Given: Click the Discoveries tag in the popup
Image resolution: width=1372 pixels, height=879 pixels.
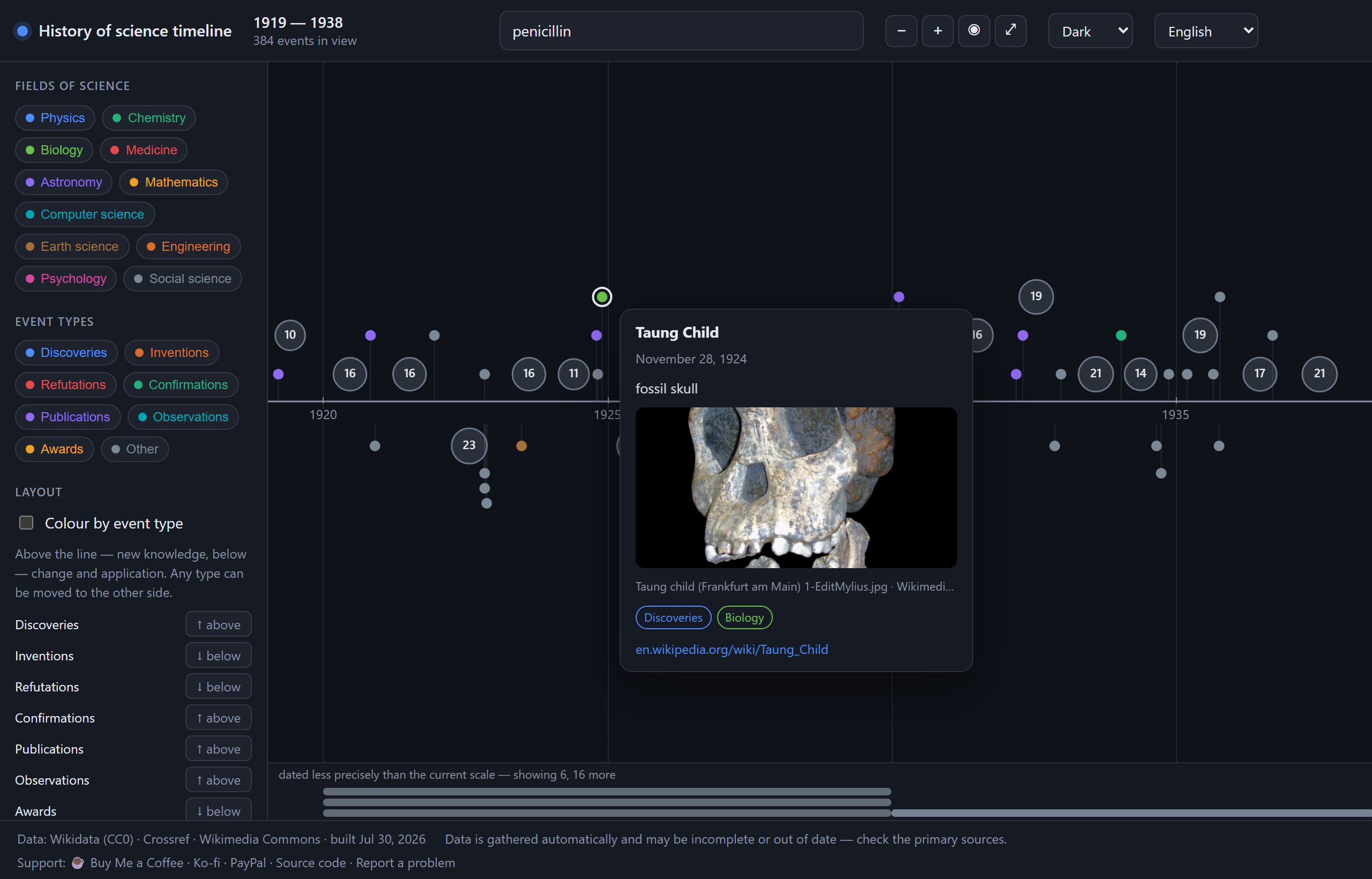Looking at the screenshot, I should tap(674, 617).
